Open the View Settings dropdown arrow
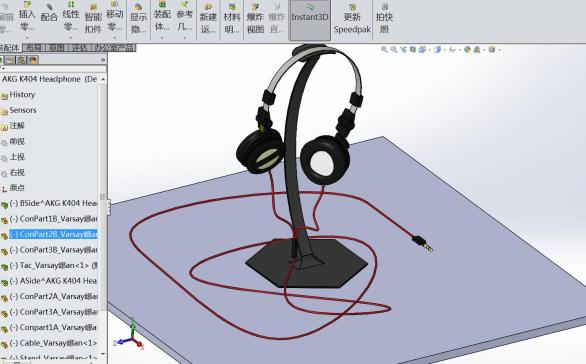The image size is (586, 364). click(499, 50)
